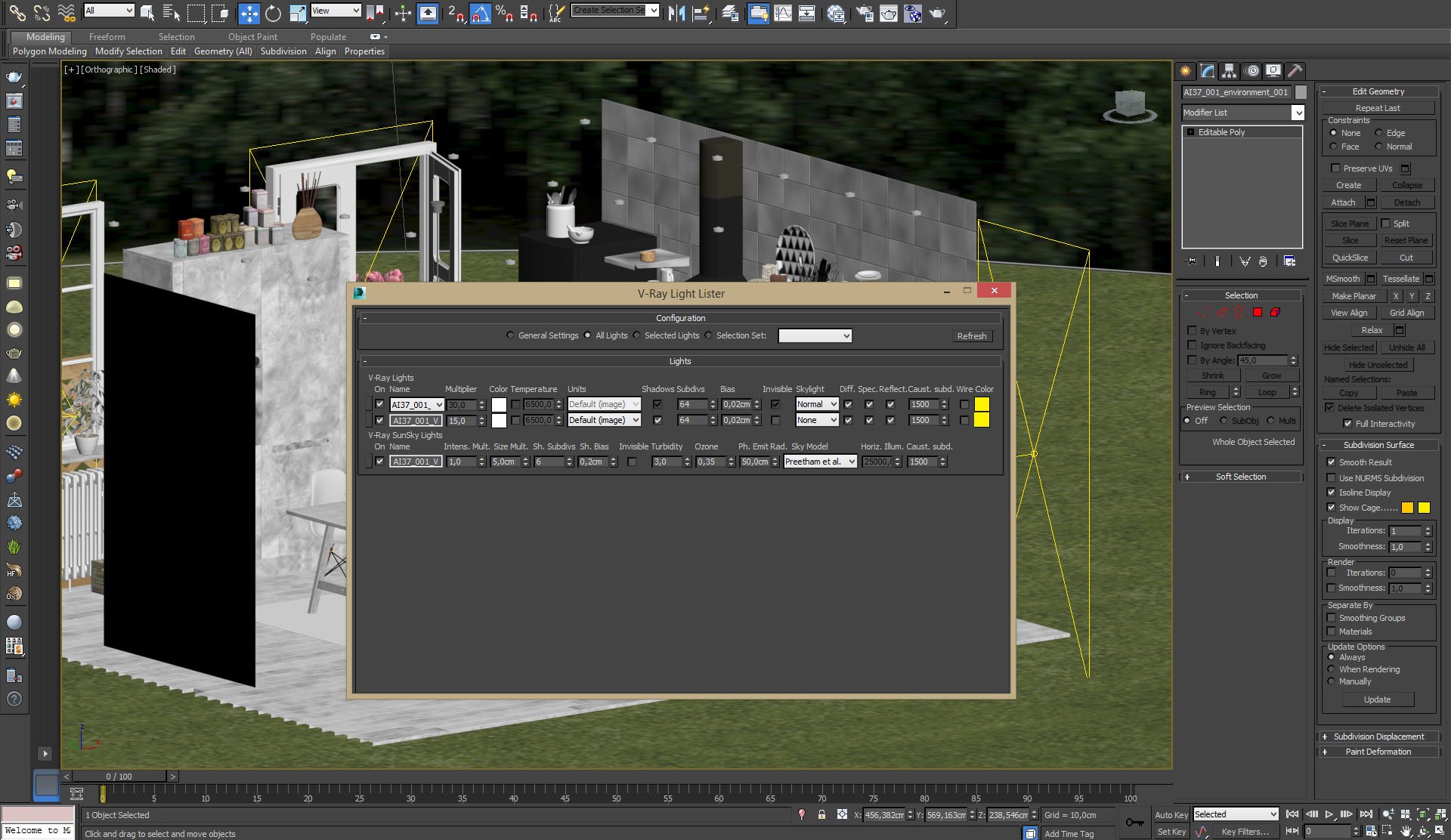Image resolution: width=1451 pixels, height=840 pixels.
Task: Select Edge constraint radio button
Action: click(x=1378, y=133)
